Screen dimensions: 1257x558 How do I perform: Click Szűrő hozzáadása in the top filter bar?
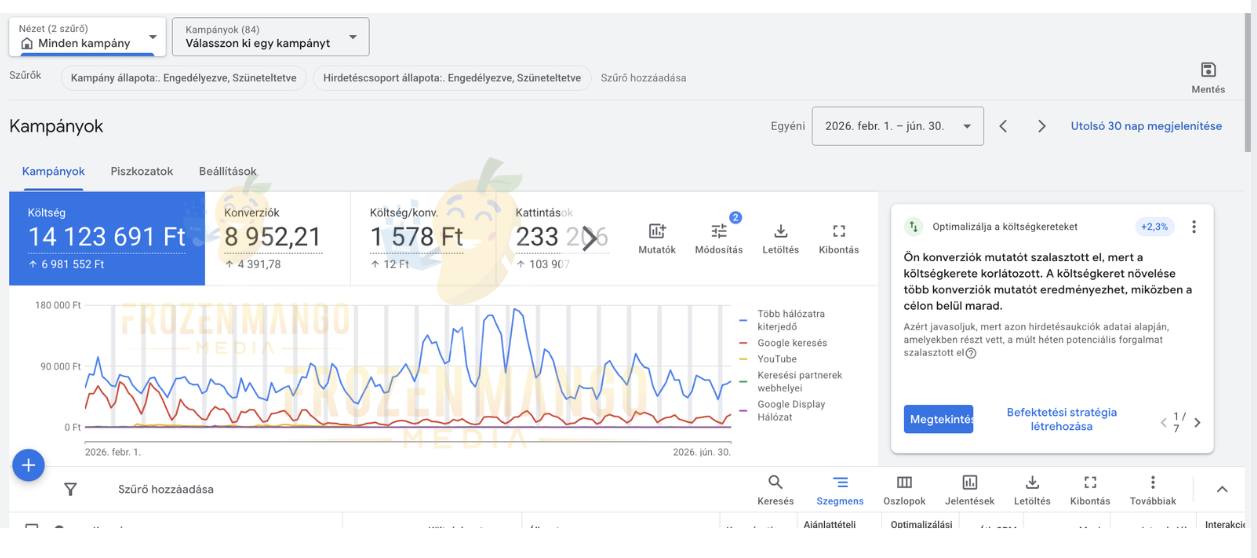point(643,78)
